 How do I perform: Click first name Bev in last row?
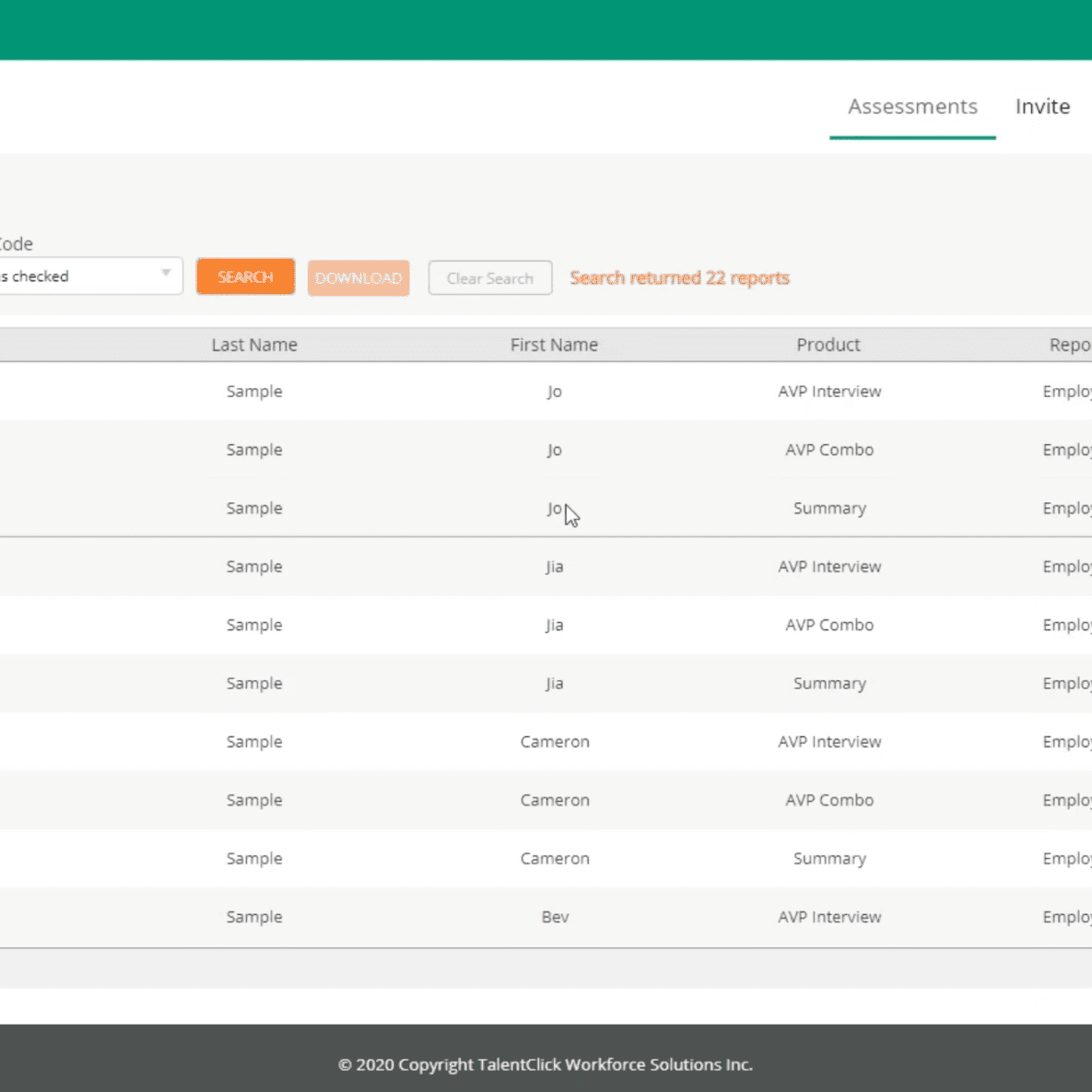point(555,917)
